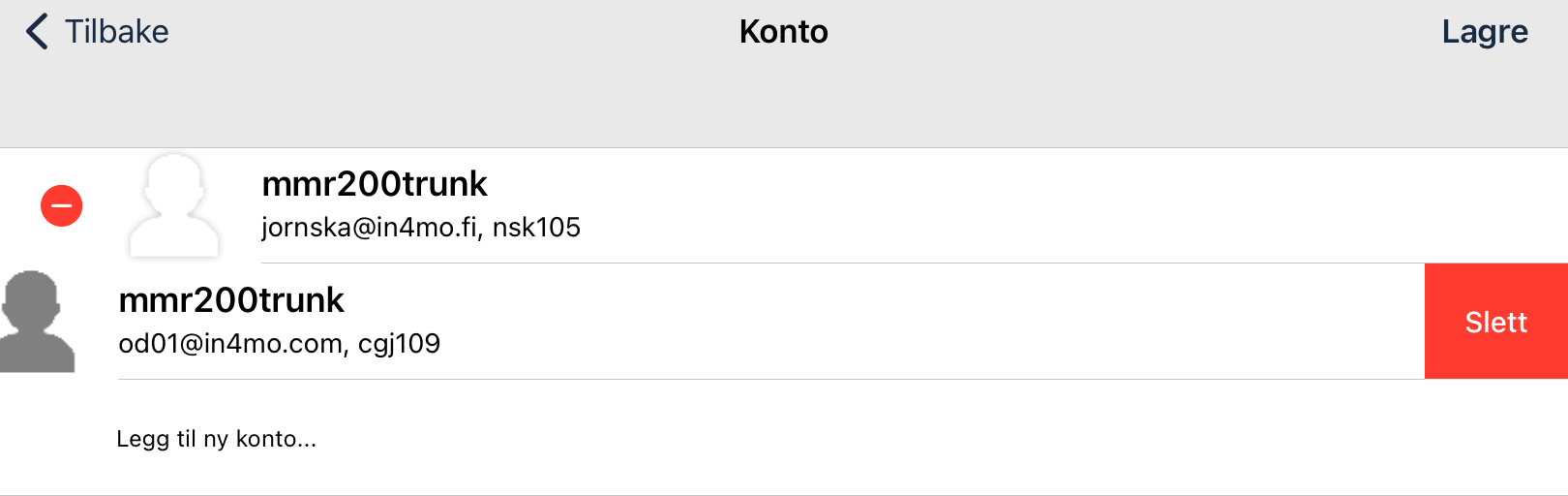The width and height of the screenshot is (1568, 496).
Task: Select Legg til ny konto... to add an account
Action: coord(216,439)
